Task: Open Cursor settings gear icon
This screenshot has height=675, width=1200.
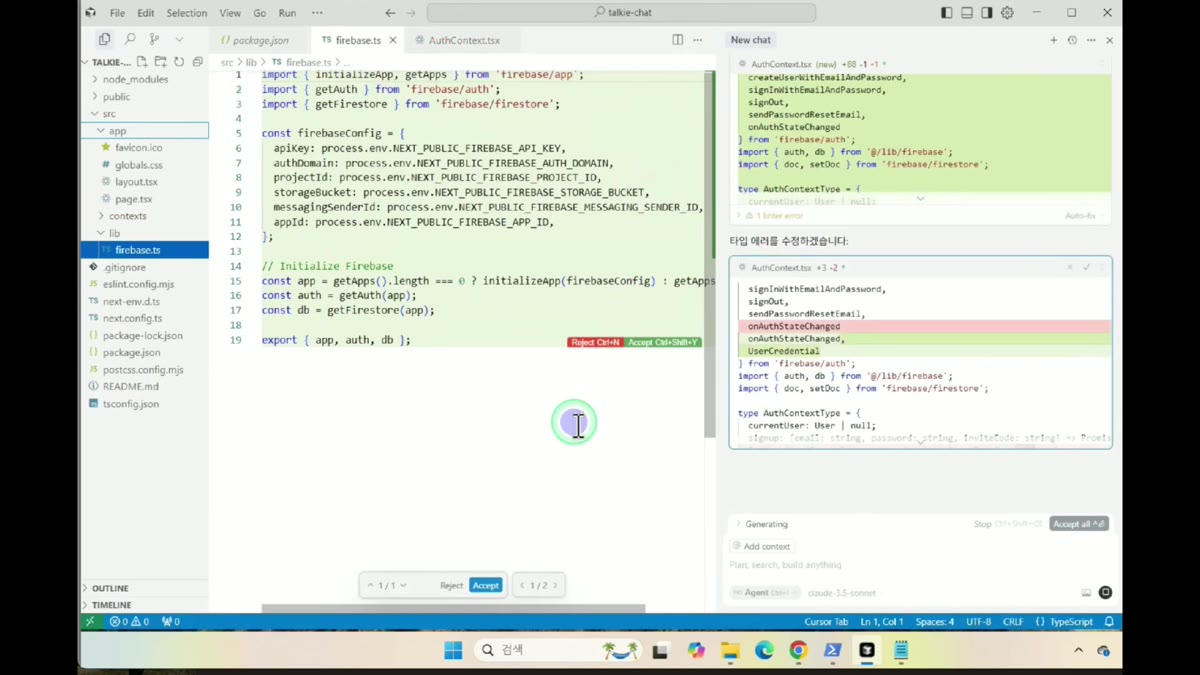Action: point(1007,13)
